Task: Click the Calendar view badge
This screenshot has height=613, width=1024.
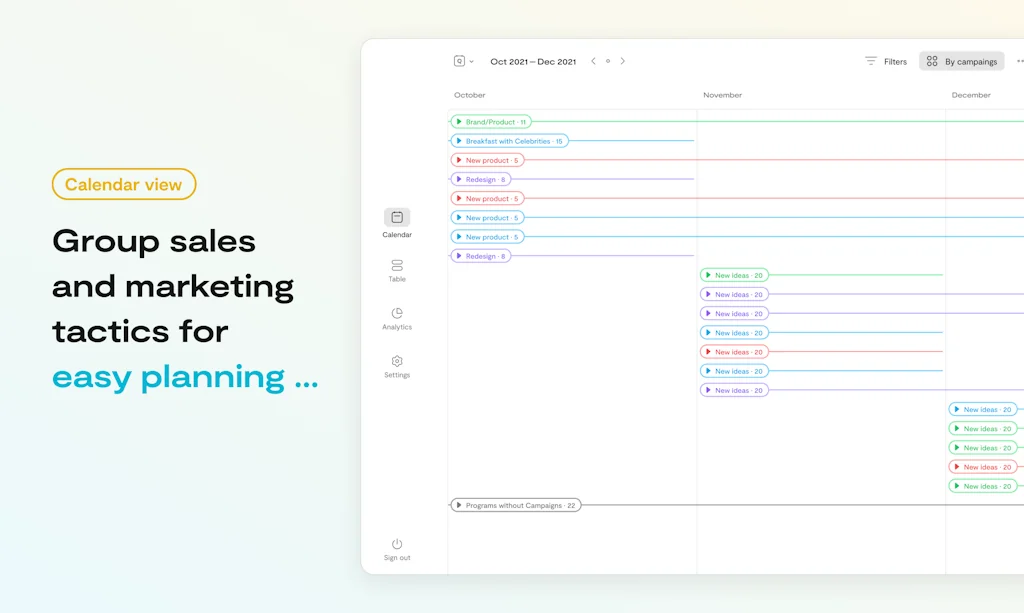Action: pyautogui.click(x=124, y=184)
